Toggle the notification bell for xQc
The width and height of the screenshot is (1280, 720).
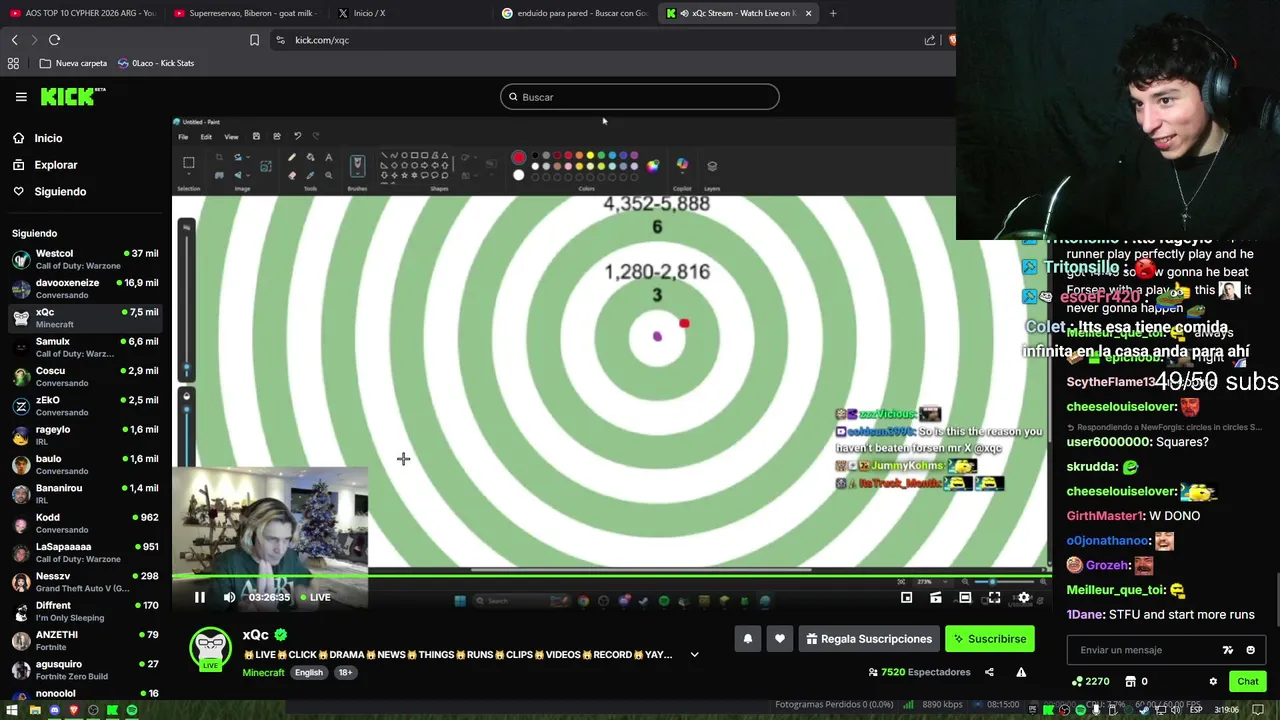pyautogui.click(x=748, y=639)
